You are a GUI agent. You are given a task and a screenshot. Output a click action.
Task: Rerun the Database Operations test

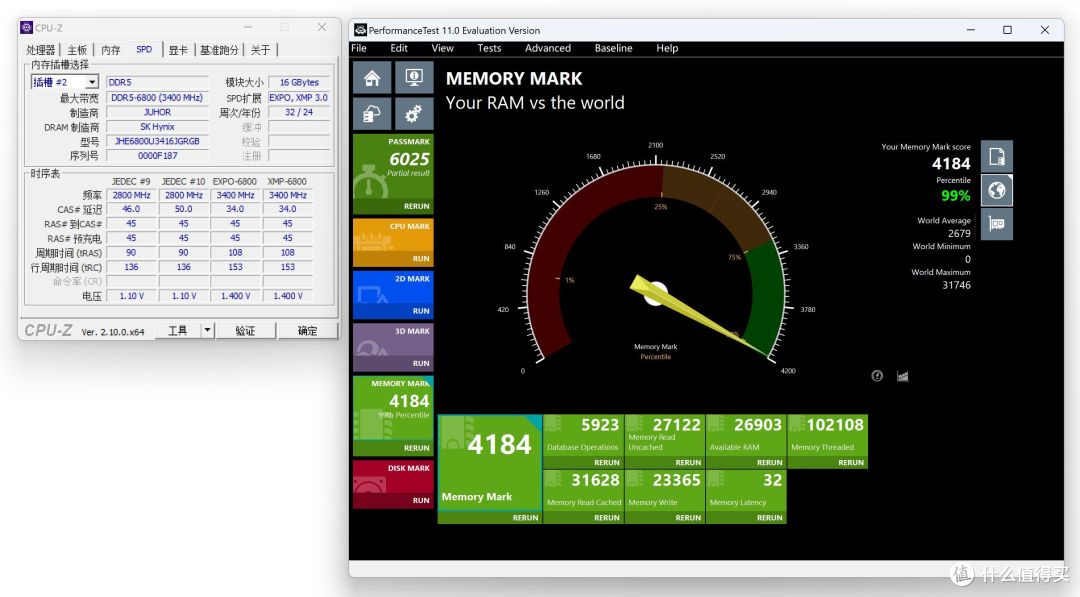(x=606, y=462)
